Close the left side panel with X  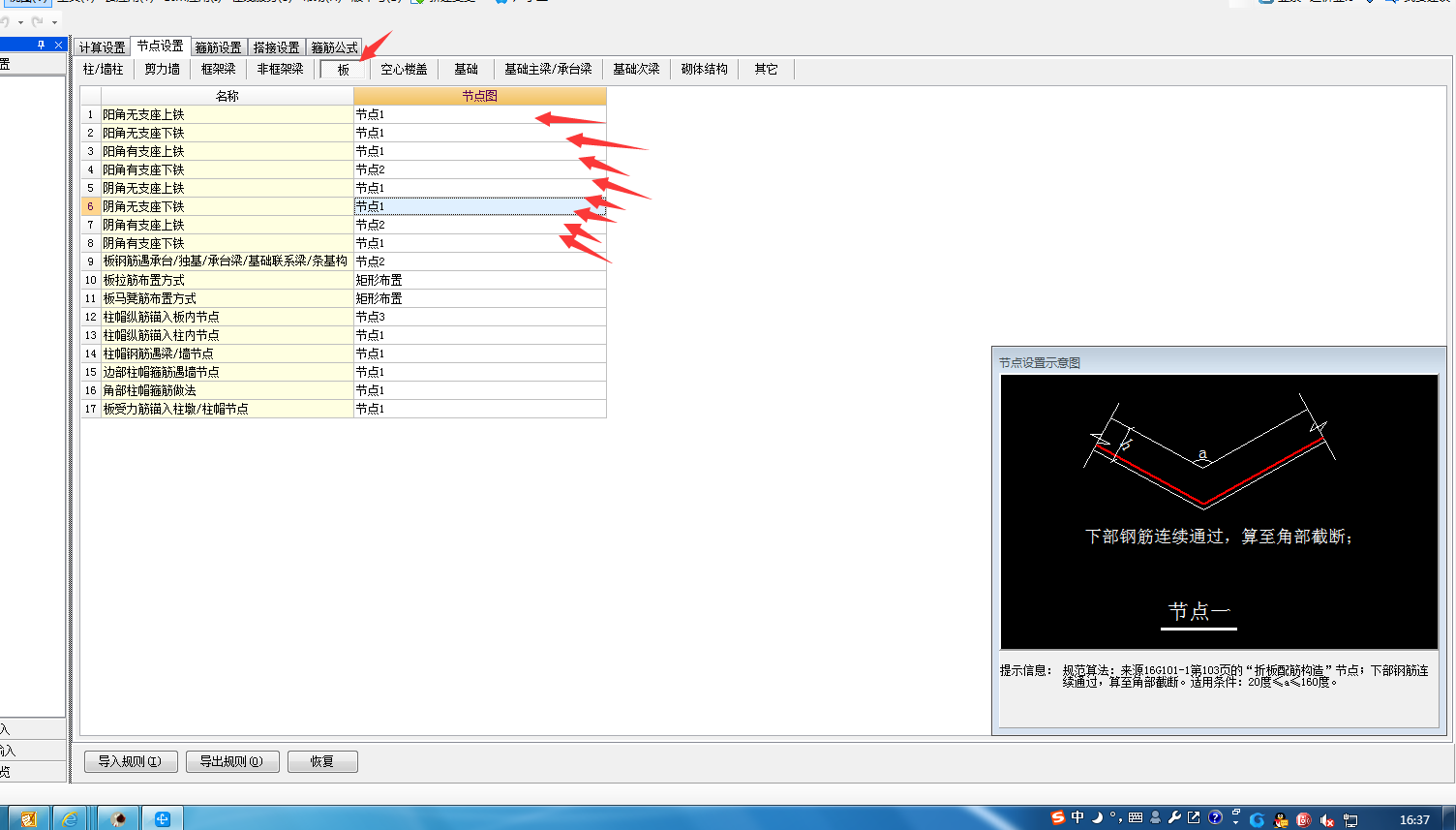tap(58, 45)
